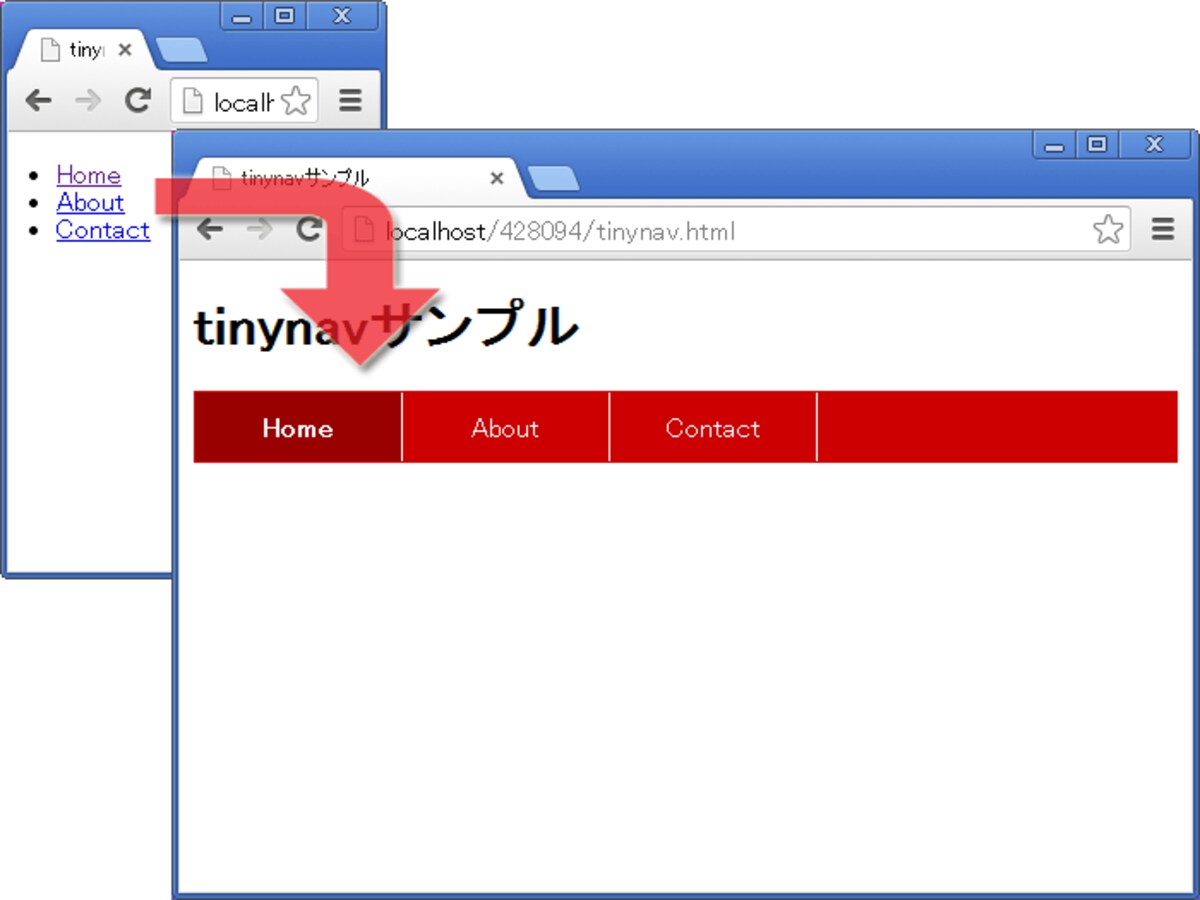Open new tab in back window
The height and width of the screenshot is (900, 1200).
click(182, 50)
